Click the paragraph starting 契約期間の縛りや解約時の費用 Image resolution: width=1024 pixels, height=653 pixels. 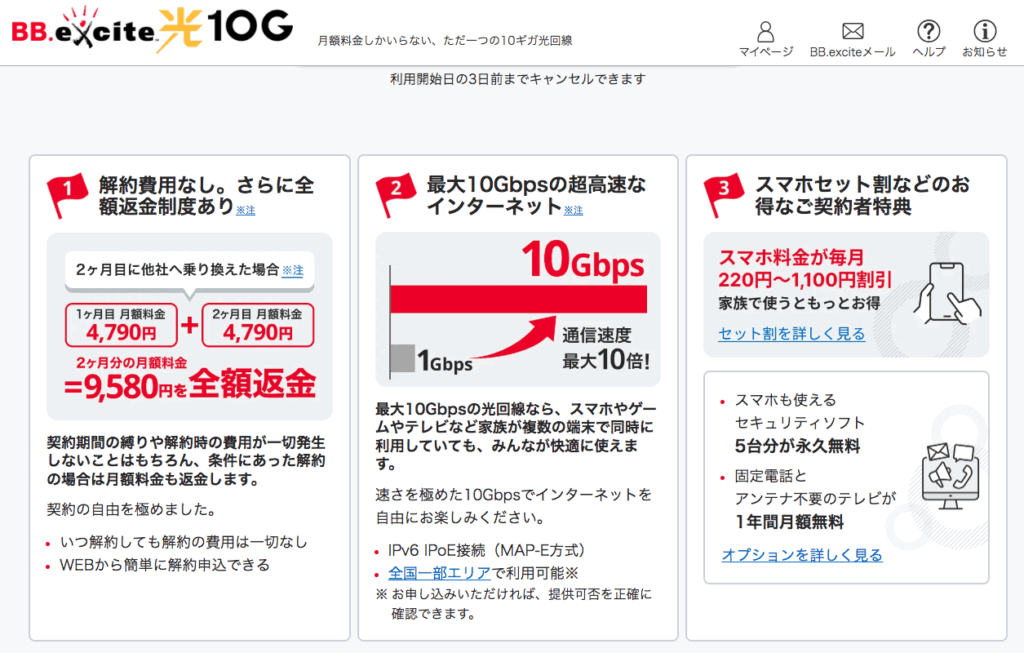186,461
